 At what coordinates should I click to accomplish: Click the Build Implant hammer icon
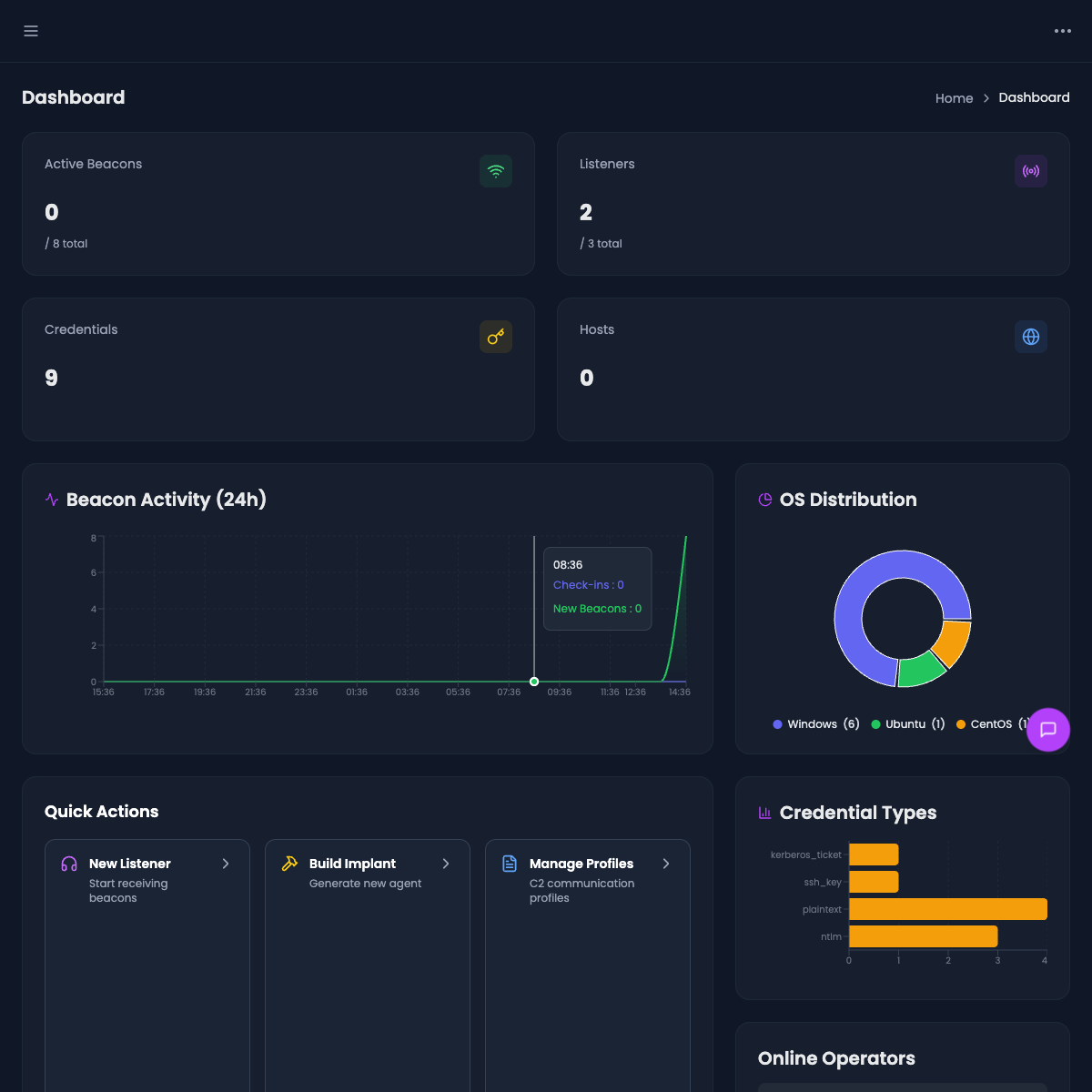coord(289,864)
